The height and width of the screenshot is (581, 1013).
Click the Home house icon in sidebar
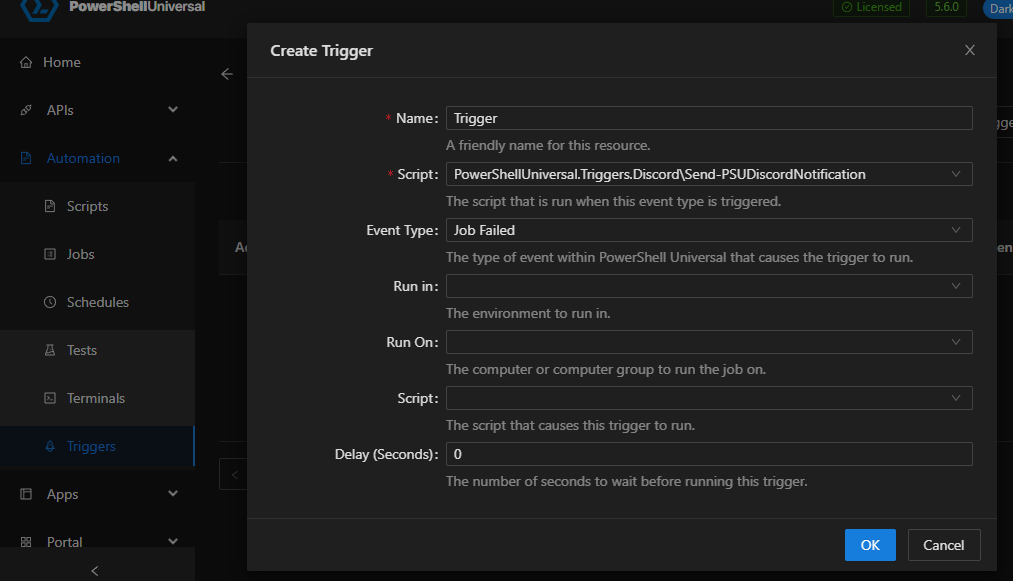coord(26,62)
